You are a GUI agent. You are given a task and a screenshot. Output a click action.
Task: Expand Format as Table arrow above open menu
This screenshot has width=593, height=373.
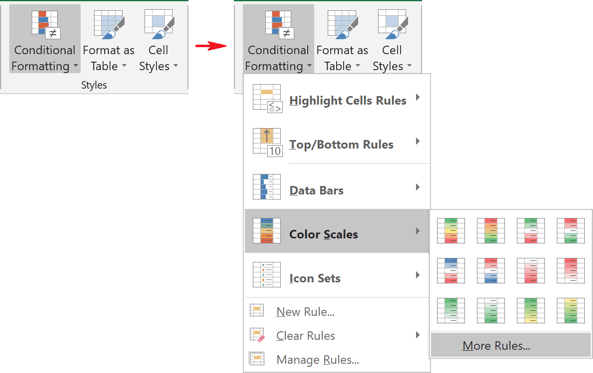pyautogui.click(x=358, y=65)
